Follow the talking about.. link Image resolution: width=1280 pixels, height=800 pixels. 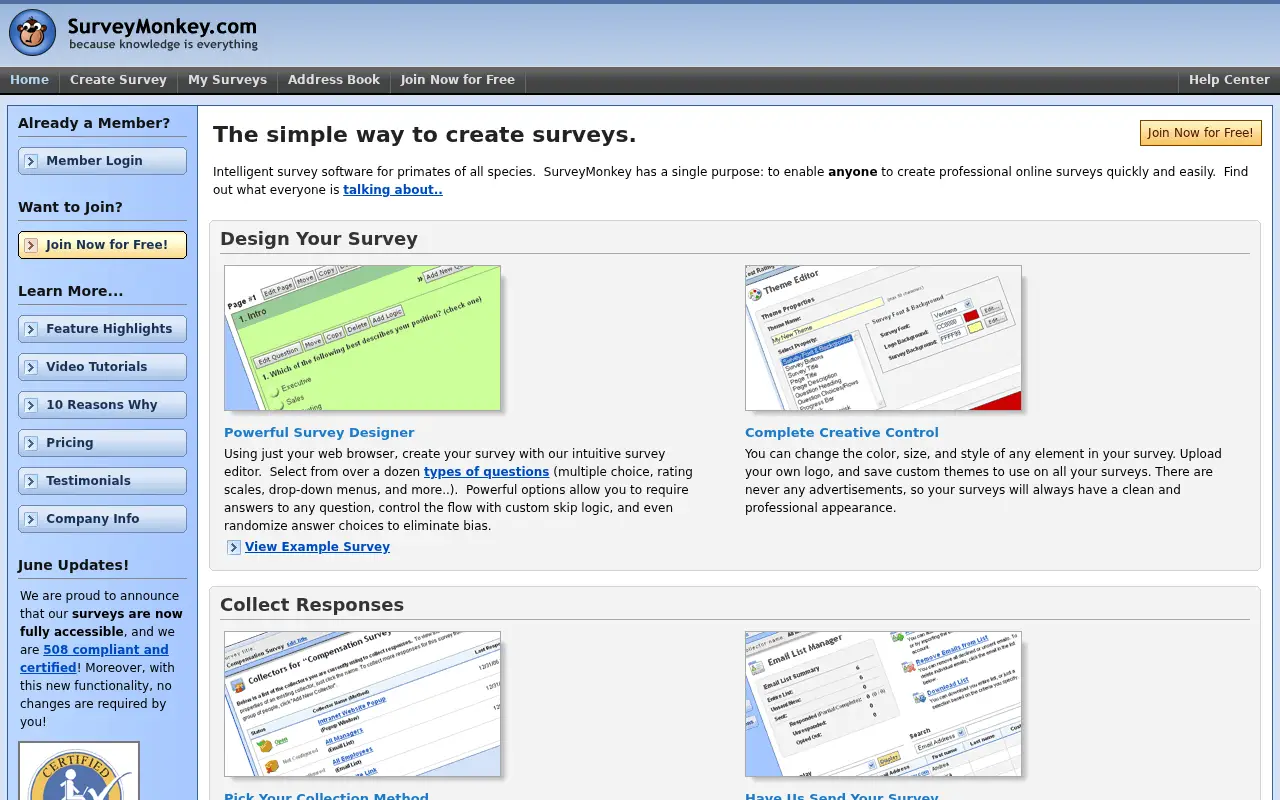[x=392, y=190]
